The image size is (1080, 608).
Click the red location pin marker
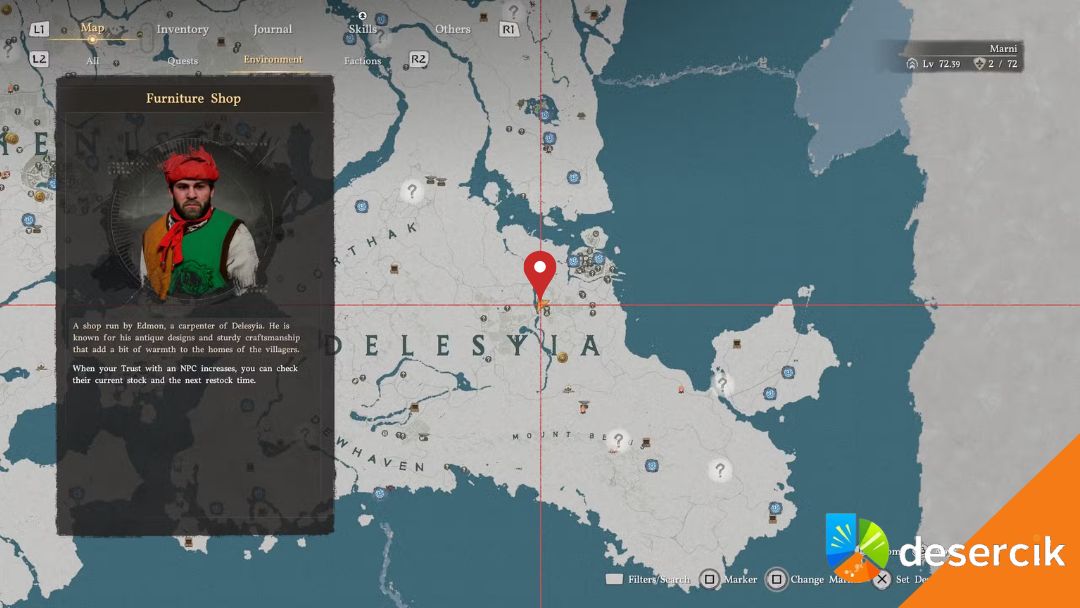(539, 275)
